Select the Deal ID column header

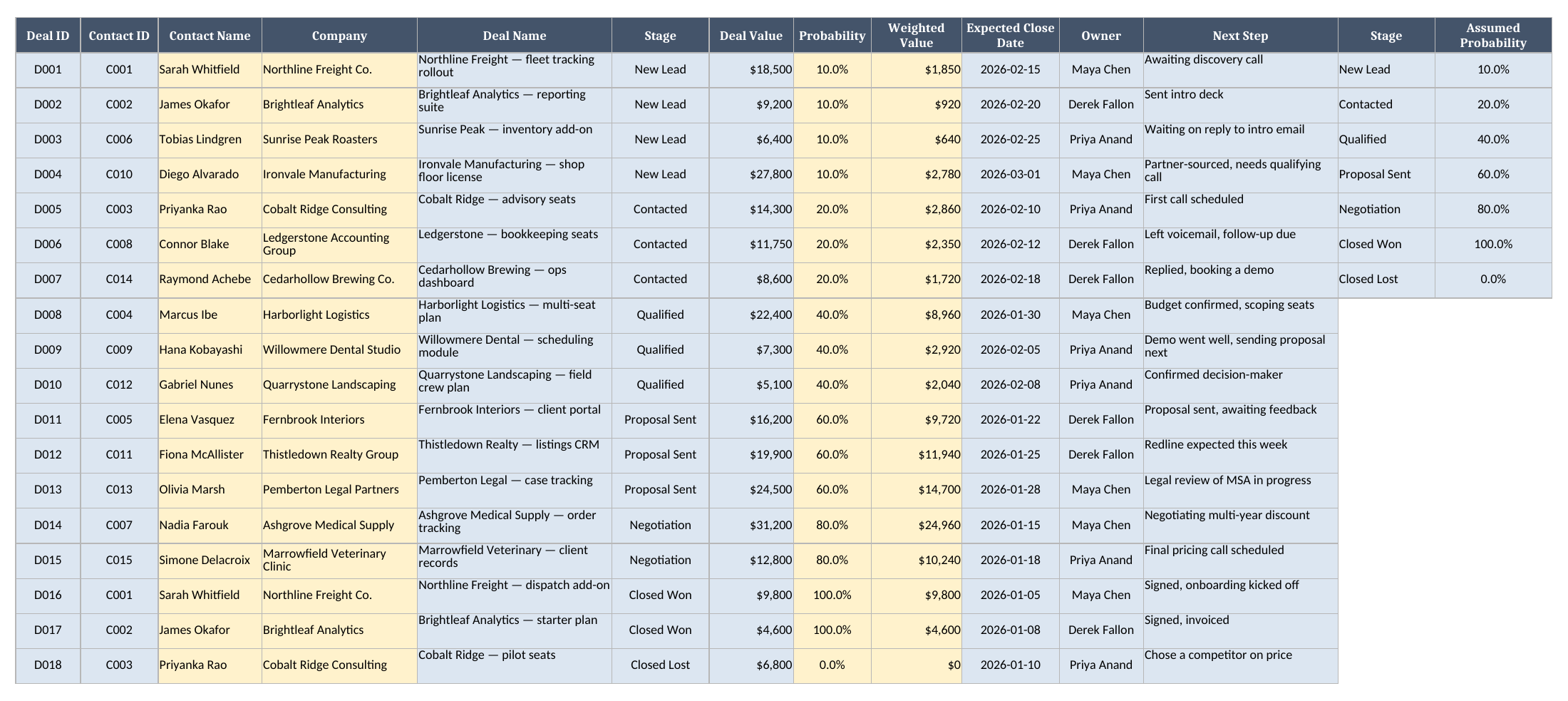click(48, 35)
